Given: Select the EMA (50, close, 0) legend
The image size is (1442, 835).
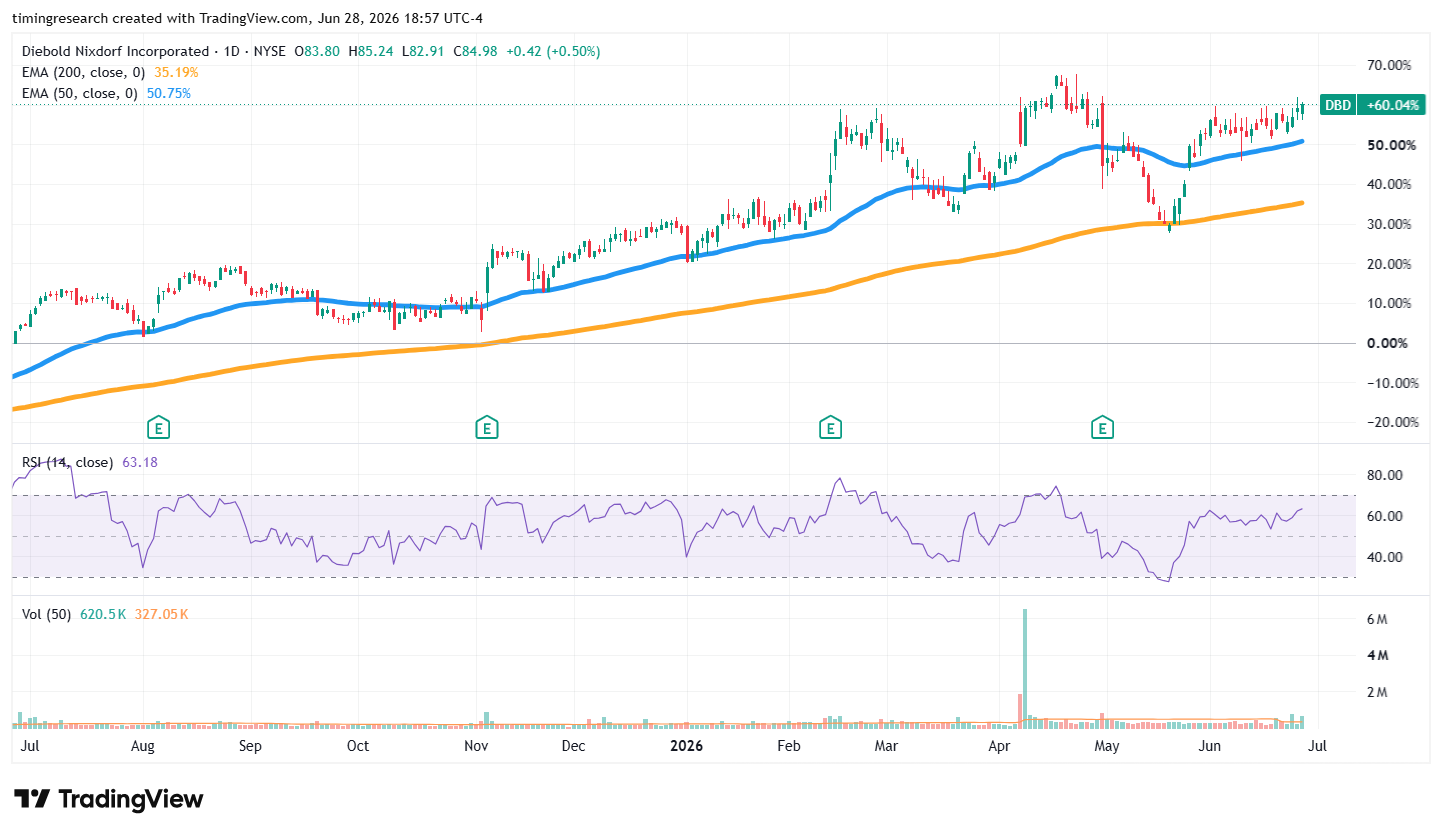Looking at the screenshot, I should click(x=80, y=93).
